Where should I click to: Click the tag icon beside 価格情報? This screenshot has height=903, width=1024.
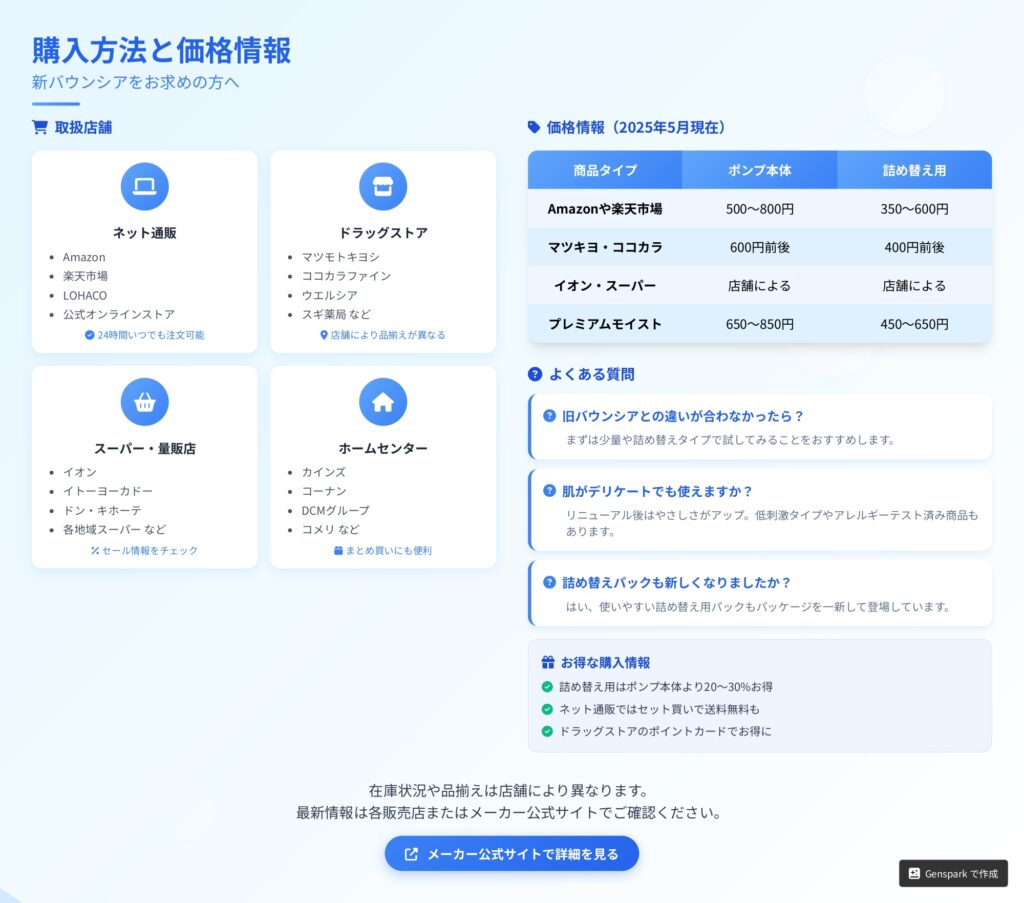click(x=534, y=127)
